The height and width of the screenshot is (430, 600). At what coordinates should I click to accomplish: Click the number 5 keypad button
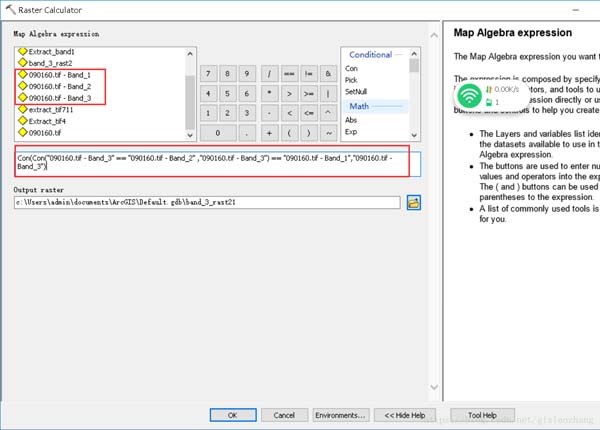point(227,93)
